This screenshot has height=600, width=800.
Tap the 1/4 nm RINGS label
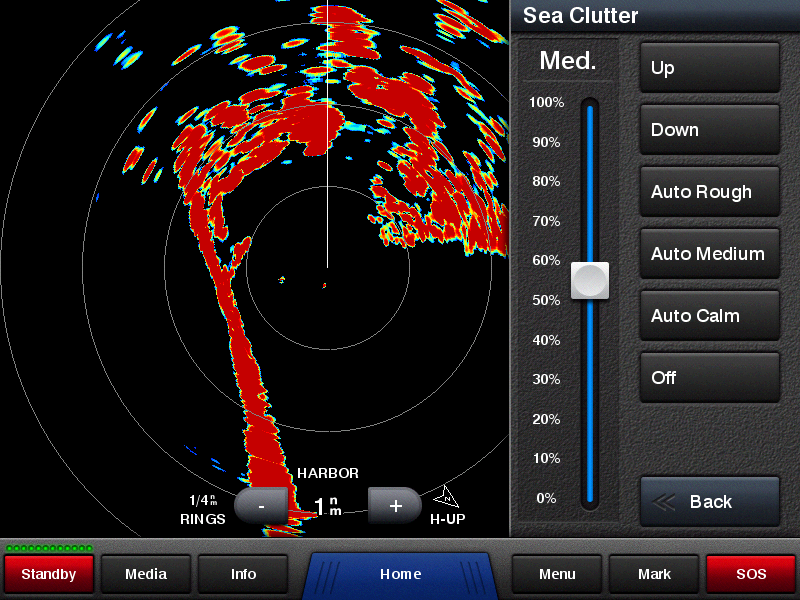(203, 509)
